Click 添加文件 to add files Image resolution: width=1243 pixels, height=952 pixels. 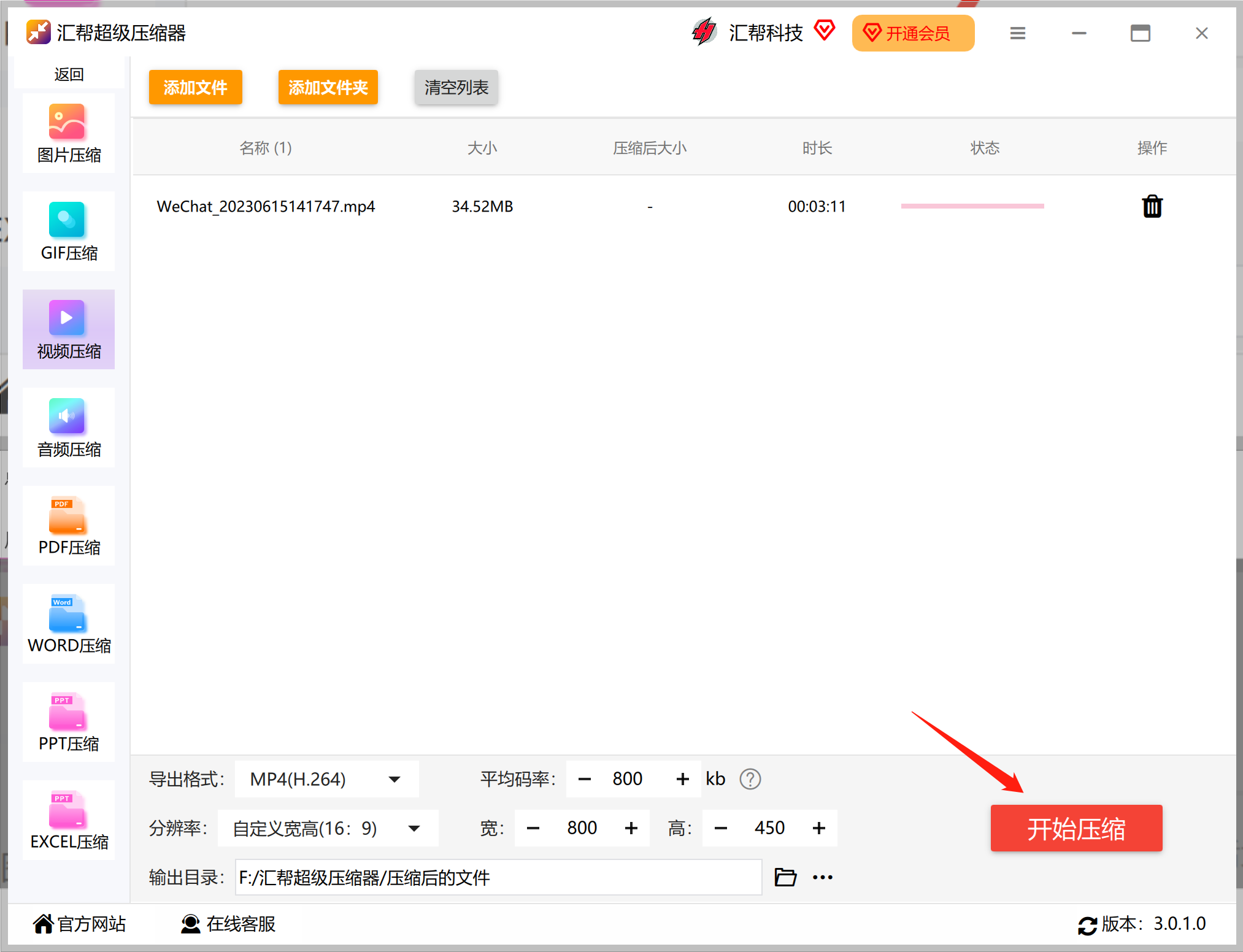click(196, 87)
